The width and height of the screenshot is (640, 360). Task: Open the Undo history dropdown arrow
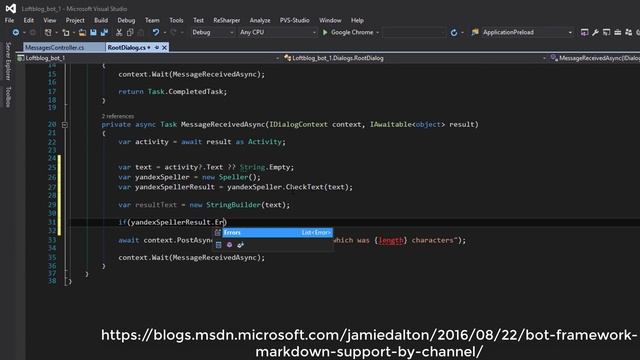click(x=164, y=32)
